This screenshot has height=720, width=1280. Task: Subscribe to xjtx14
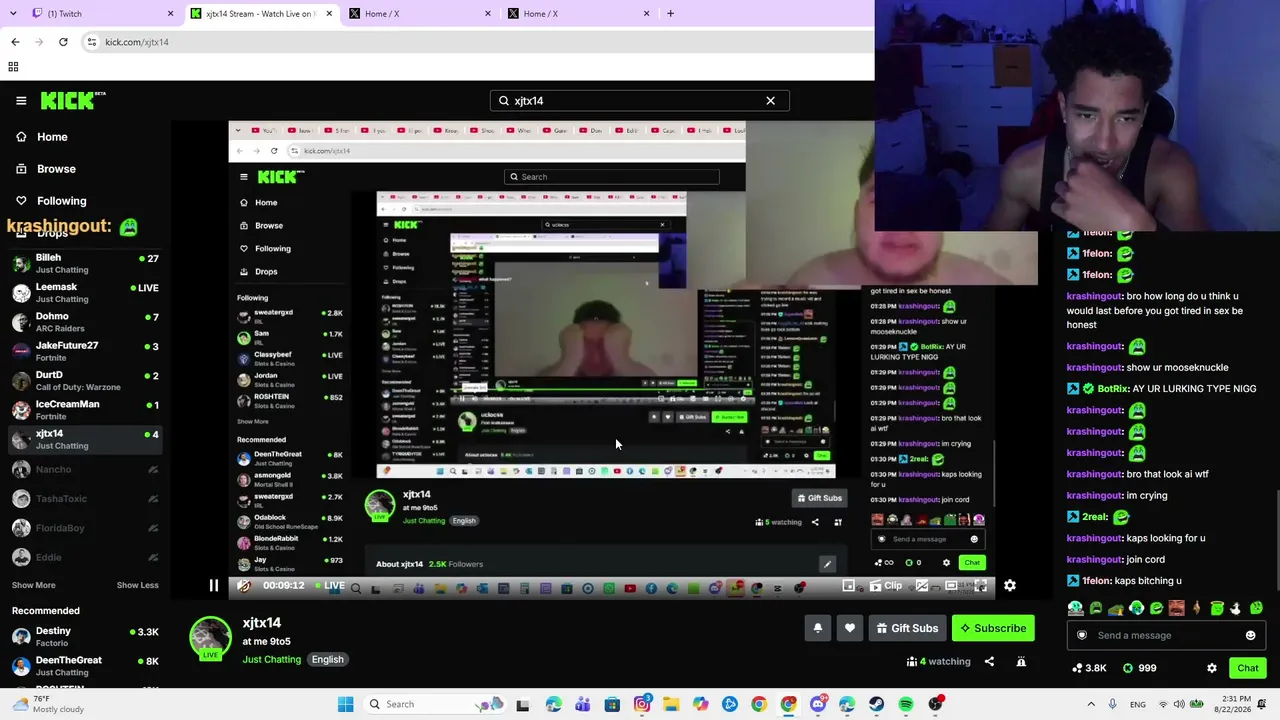pyautogui.click(x=993, y=628)
